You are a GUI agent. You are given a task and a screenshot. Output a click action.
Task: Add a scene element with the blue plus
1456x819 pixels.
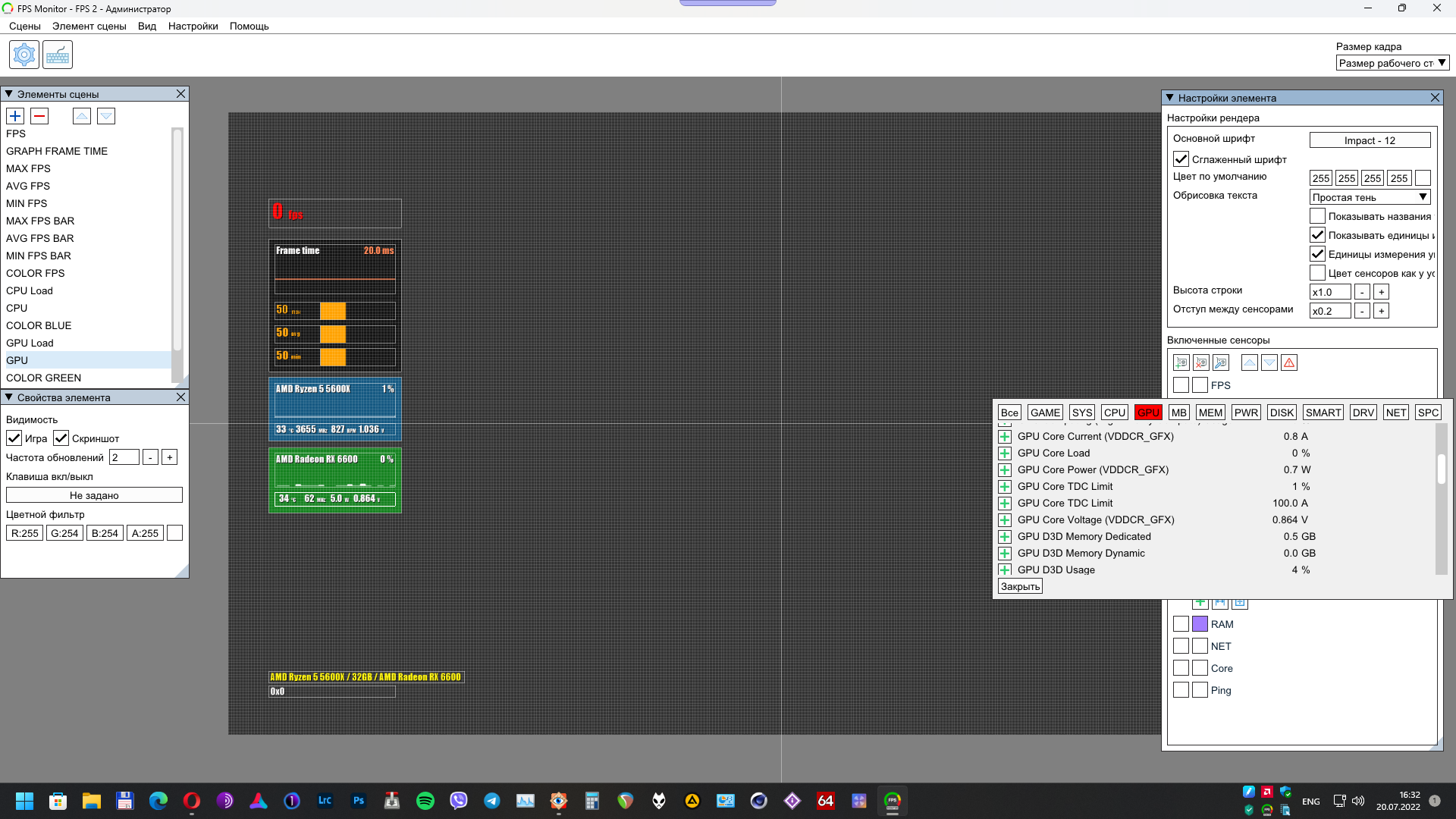coord(15,116)
